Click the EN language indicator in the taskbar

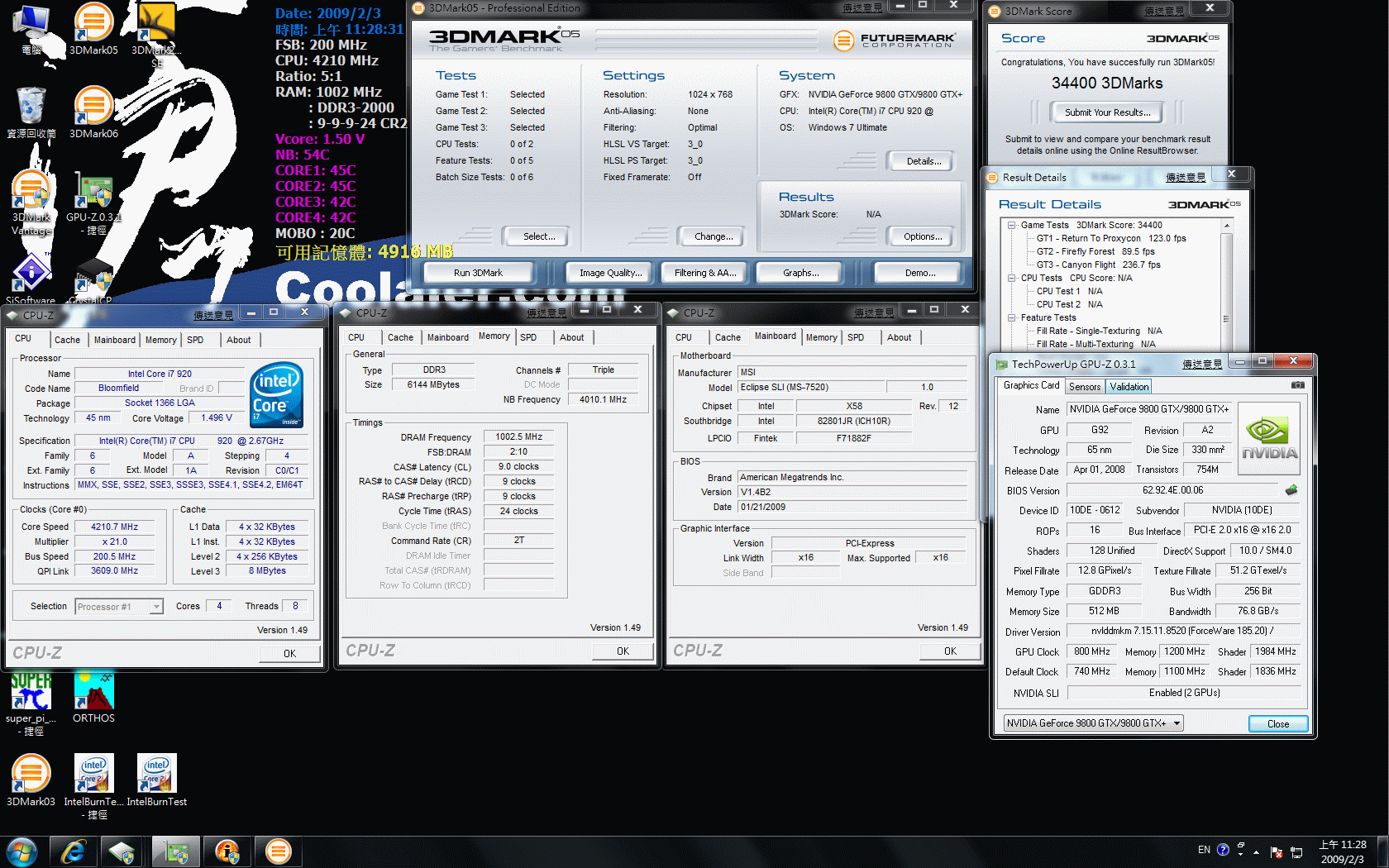(x=1204, y=850)
